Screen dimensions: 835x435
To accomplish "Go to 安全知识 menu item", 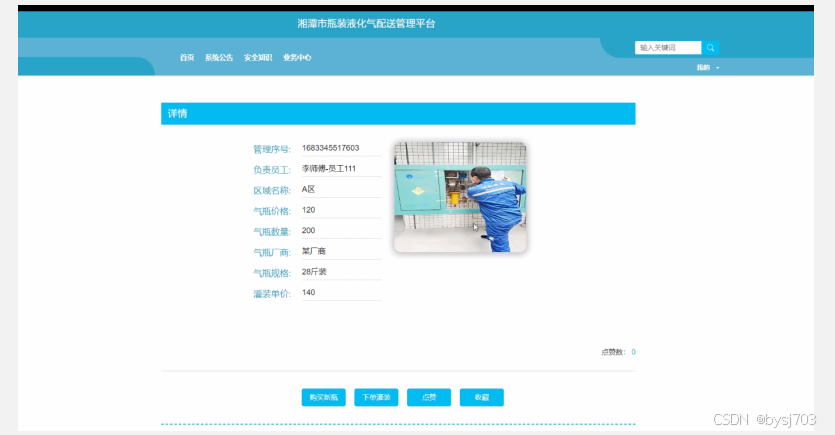I will [258, 58].
